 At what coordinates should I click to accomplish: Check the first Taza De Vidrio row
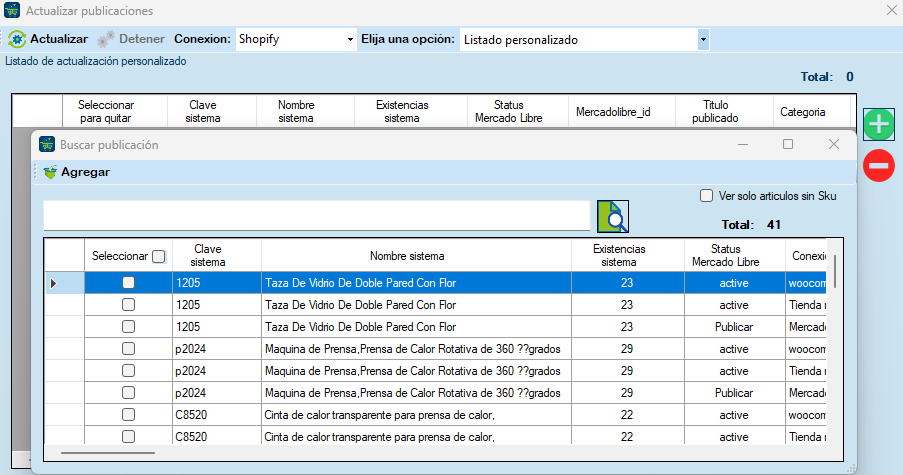128,283
